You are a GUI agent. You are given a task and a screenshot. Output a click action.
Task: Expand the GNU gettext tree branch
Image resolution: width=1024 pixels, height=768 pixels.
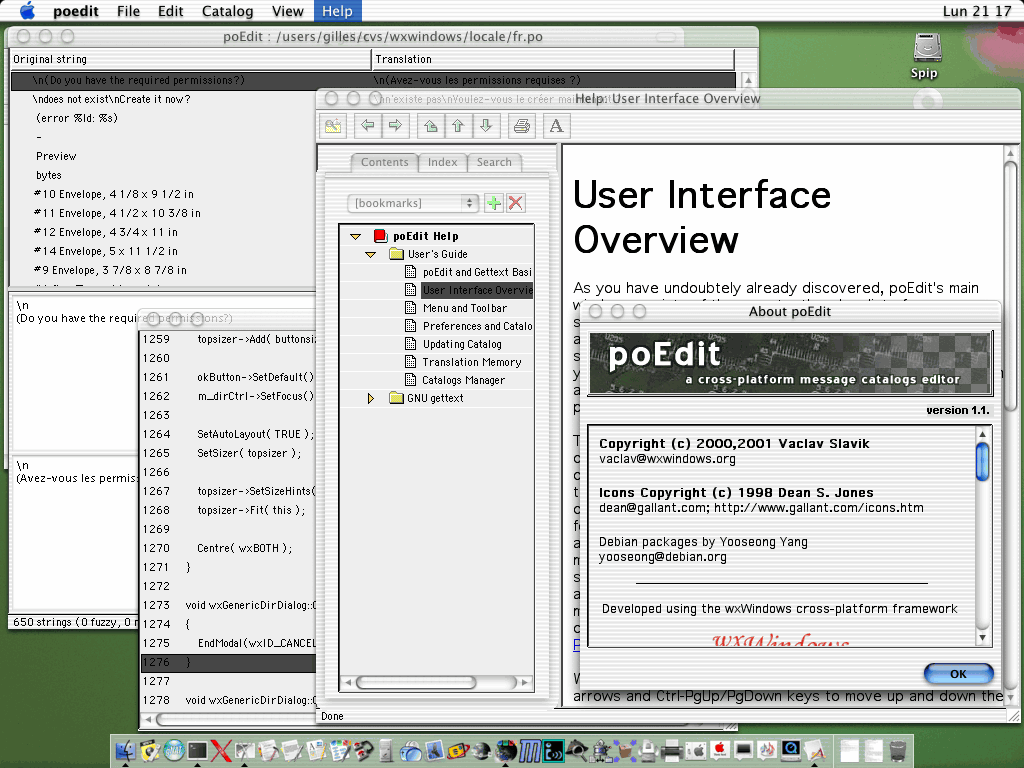pos(370,397)
